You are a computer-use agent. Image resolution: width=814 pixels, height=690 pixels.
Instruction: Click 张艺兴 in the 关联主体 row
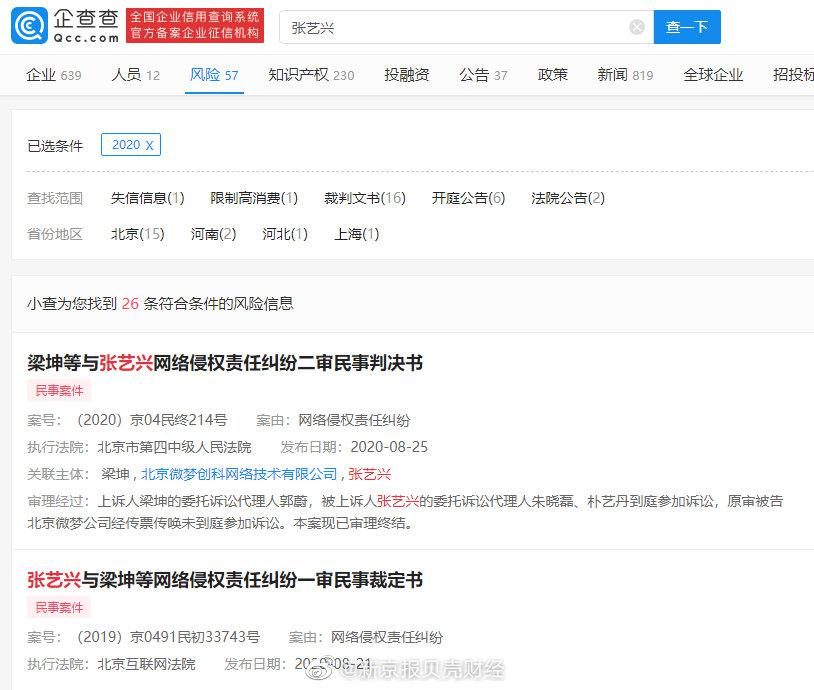[369, 474]
